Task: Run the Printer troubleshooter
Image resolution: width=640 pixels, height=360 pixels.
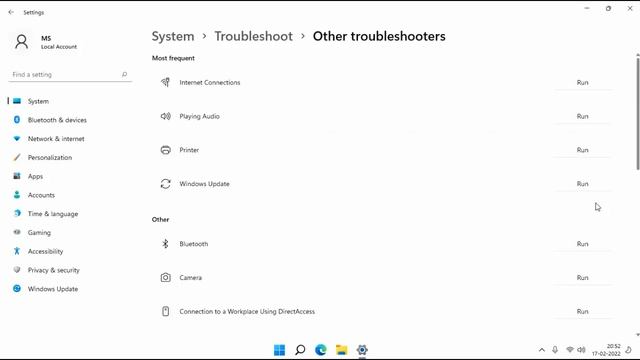Action: [x=582, y=150]
